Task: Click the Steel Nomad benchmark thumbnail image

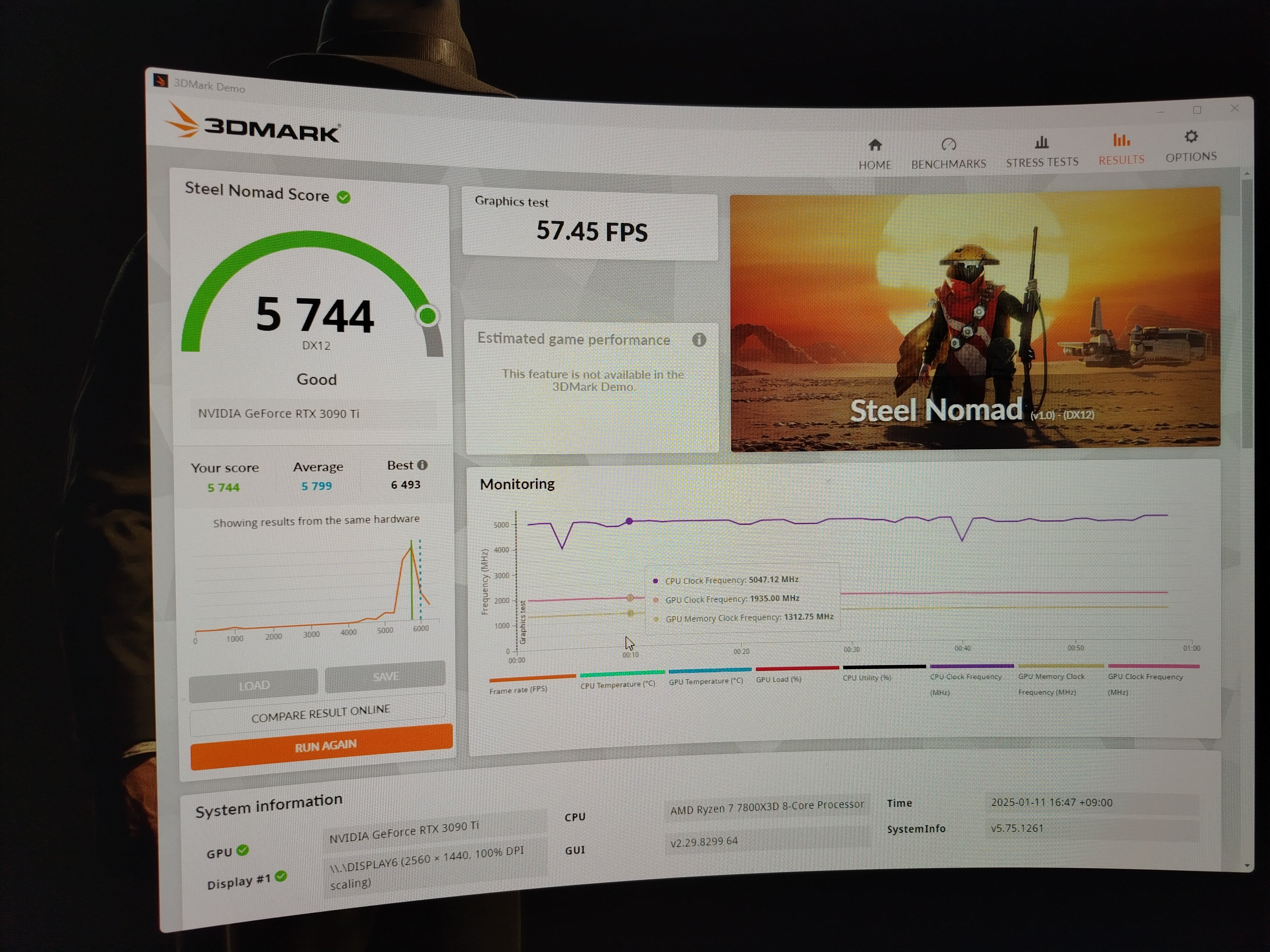Action: point(975,319)
